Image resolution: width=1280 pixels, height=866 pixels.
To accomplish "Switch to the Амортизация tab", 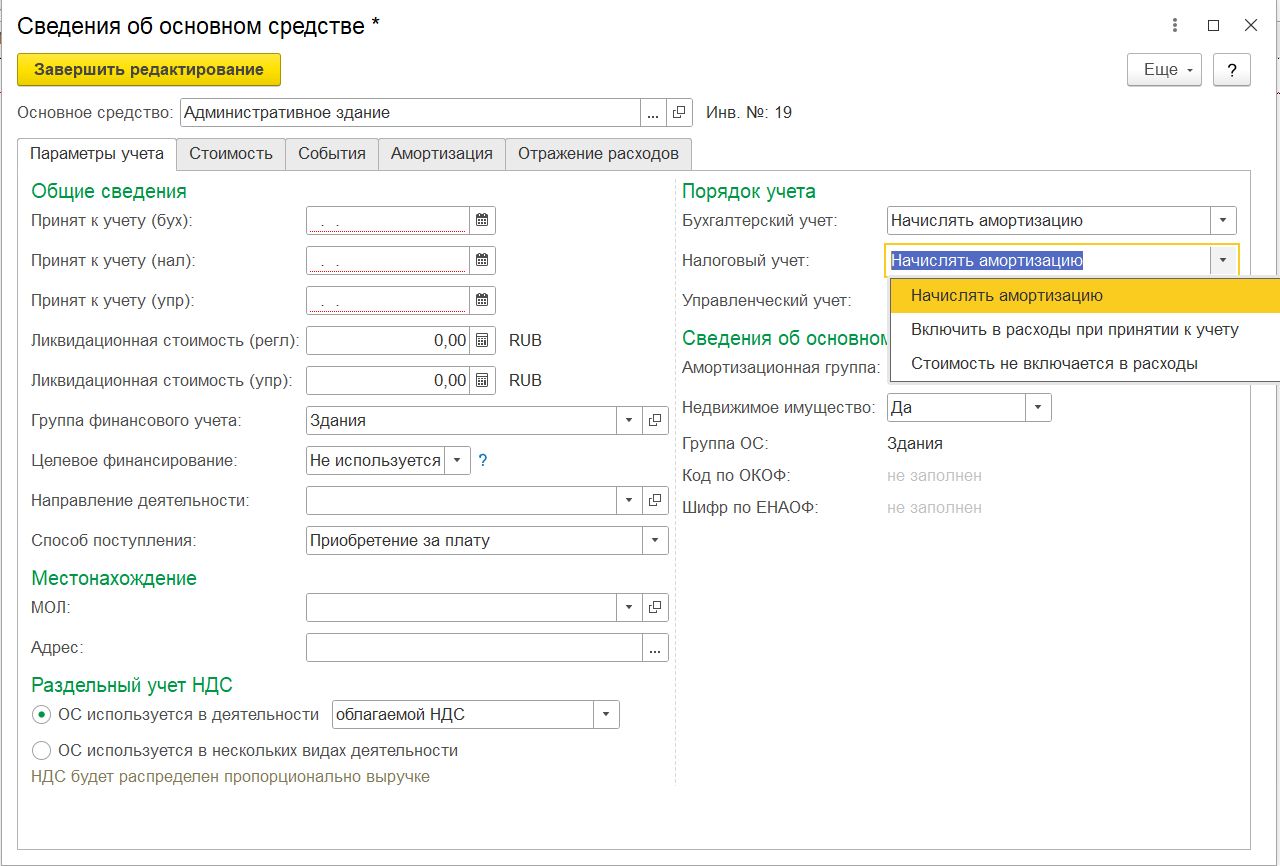I will click(x=441, y=154).
